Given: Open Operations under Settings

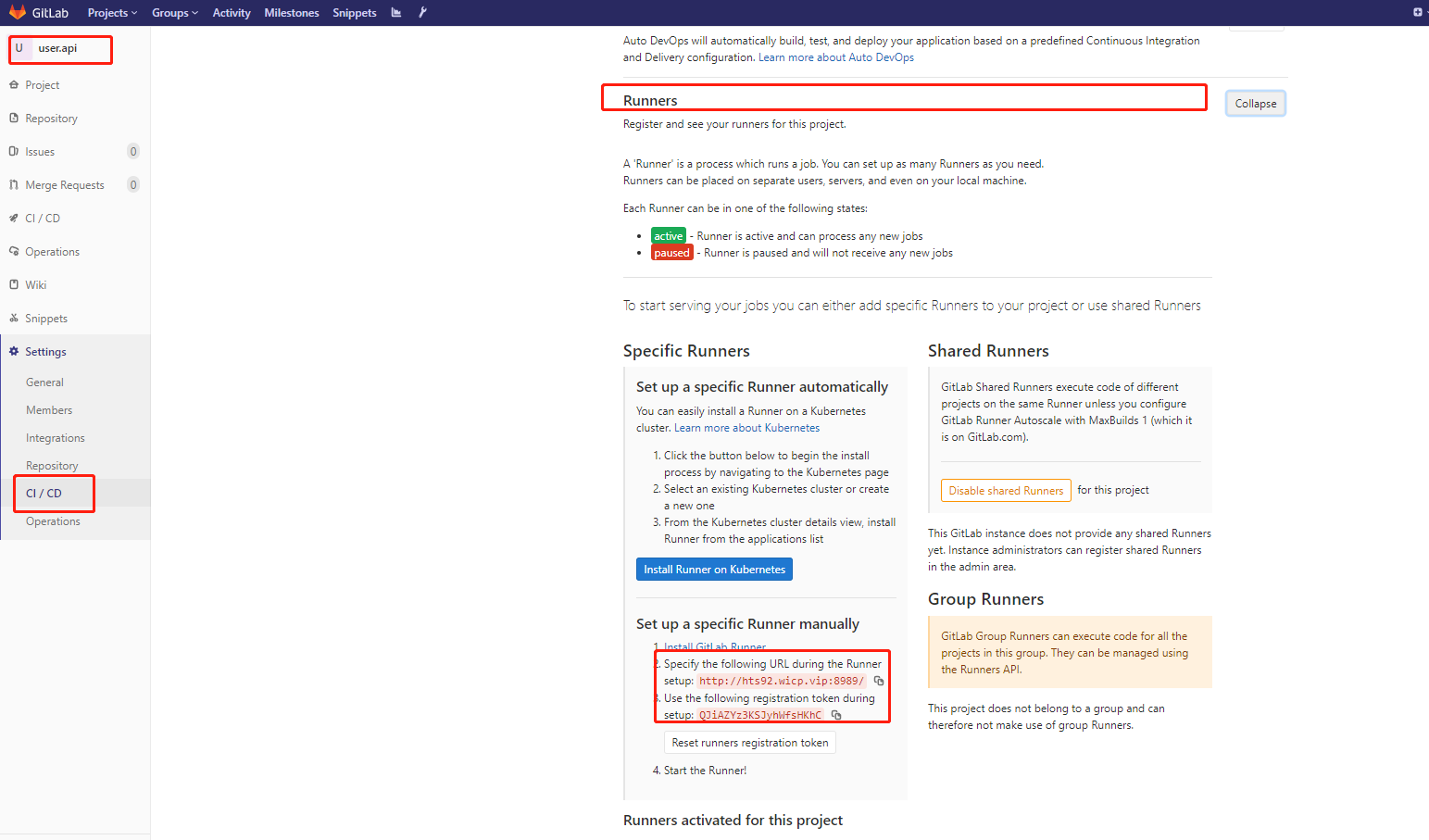Looking at the screenshot, I should 53,521.
